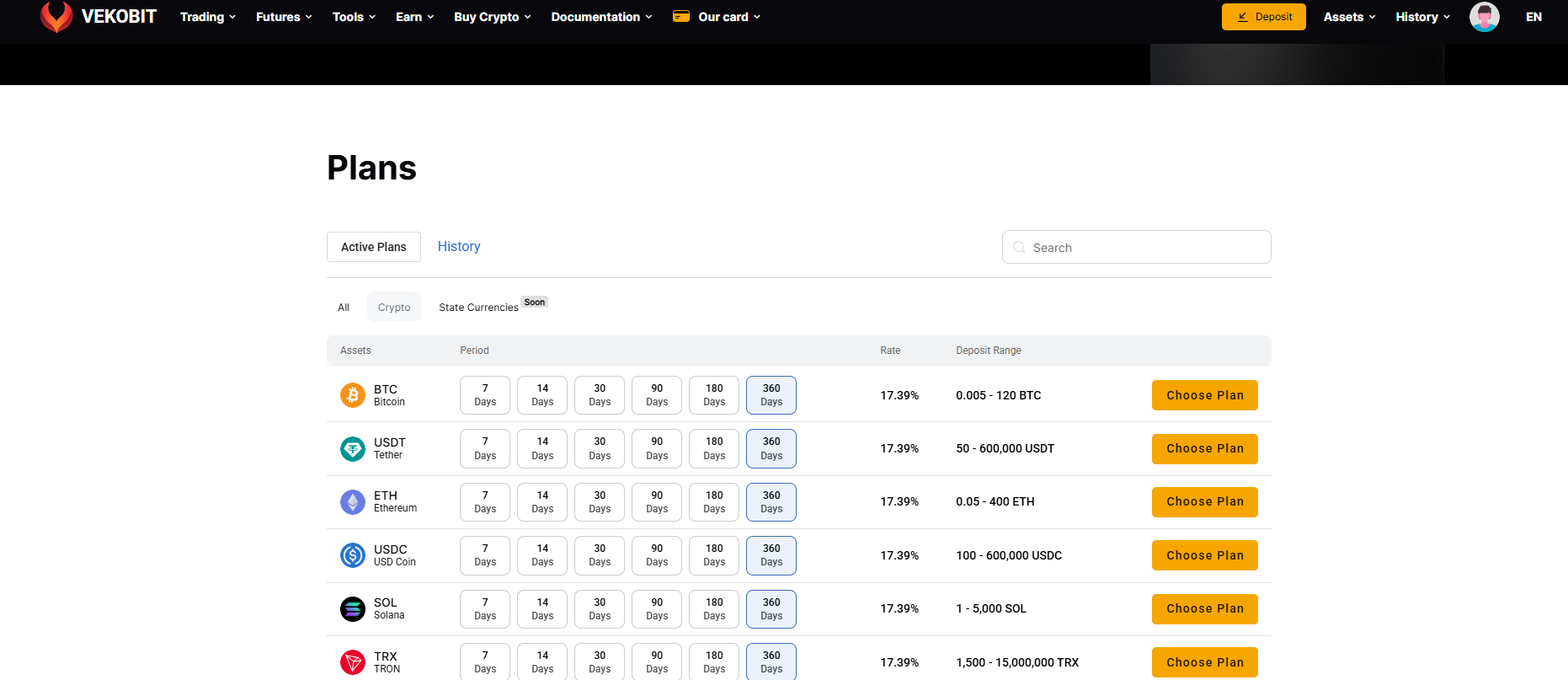The width and height of the screenshot is (1568, 680).
Task: Click the 50 - 600,000 USDT range
Action: 1005,448
